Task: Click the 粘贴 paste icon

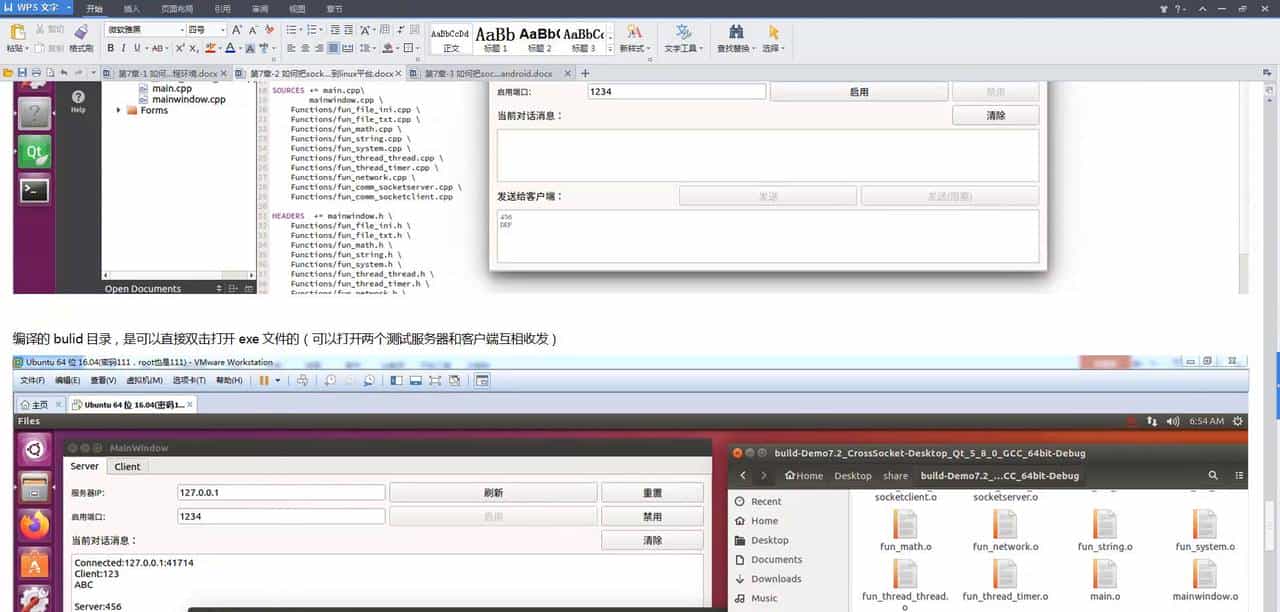Action: tap(16, 31)
